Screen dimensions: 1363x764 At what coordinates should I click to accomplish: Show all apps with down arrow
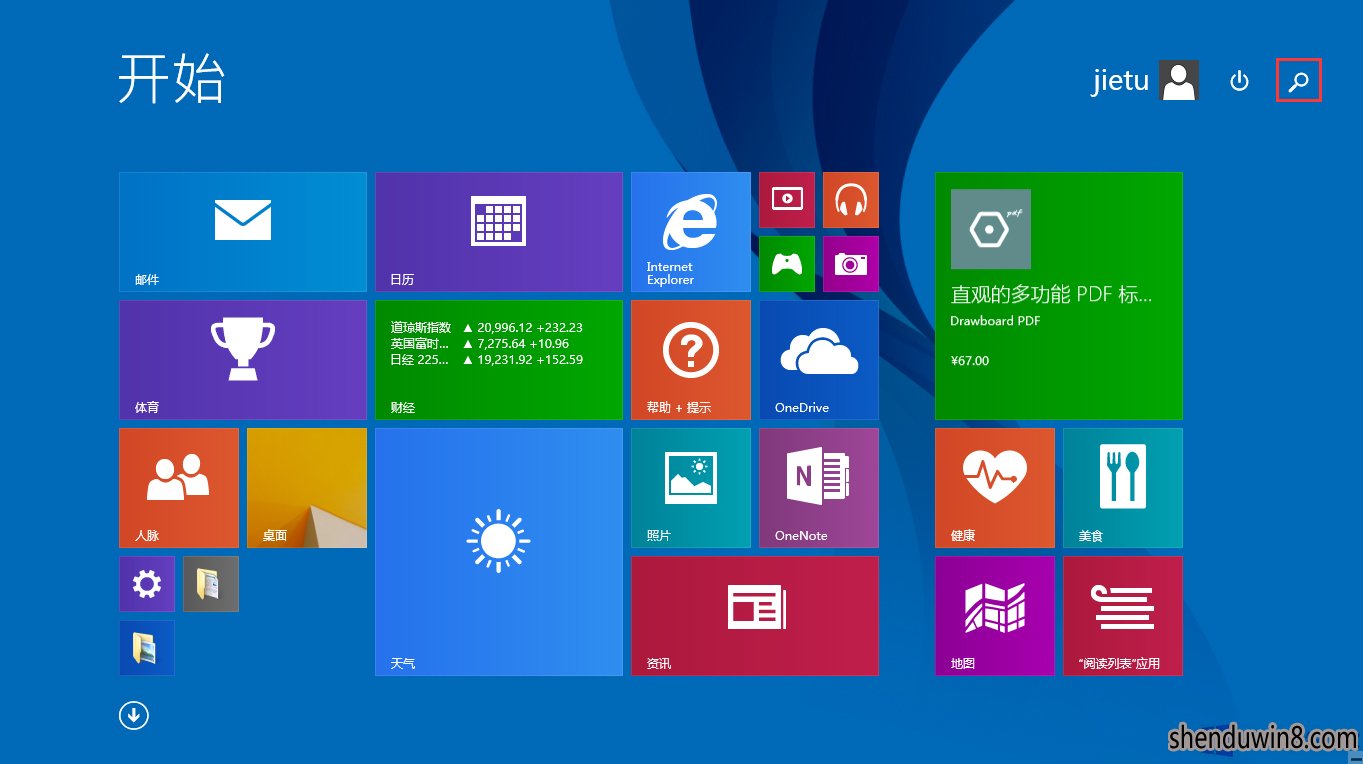(x=134, y=715)
